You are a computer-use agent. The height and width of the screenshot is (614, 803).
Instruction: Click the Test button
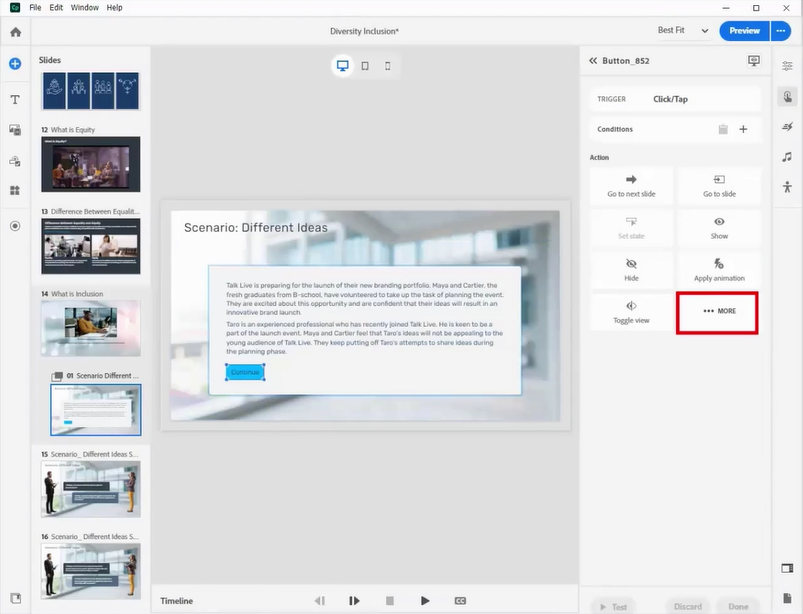(614, 607)
